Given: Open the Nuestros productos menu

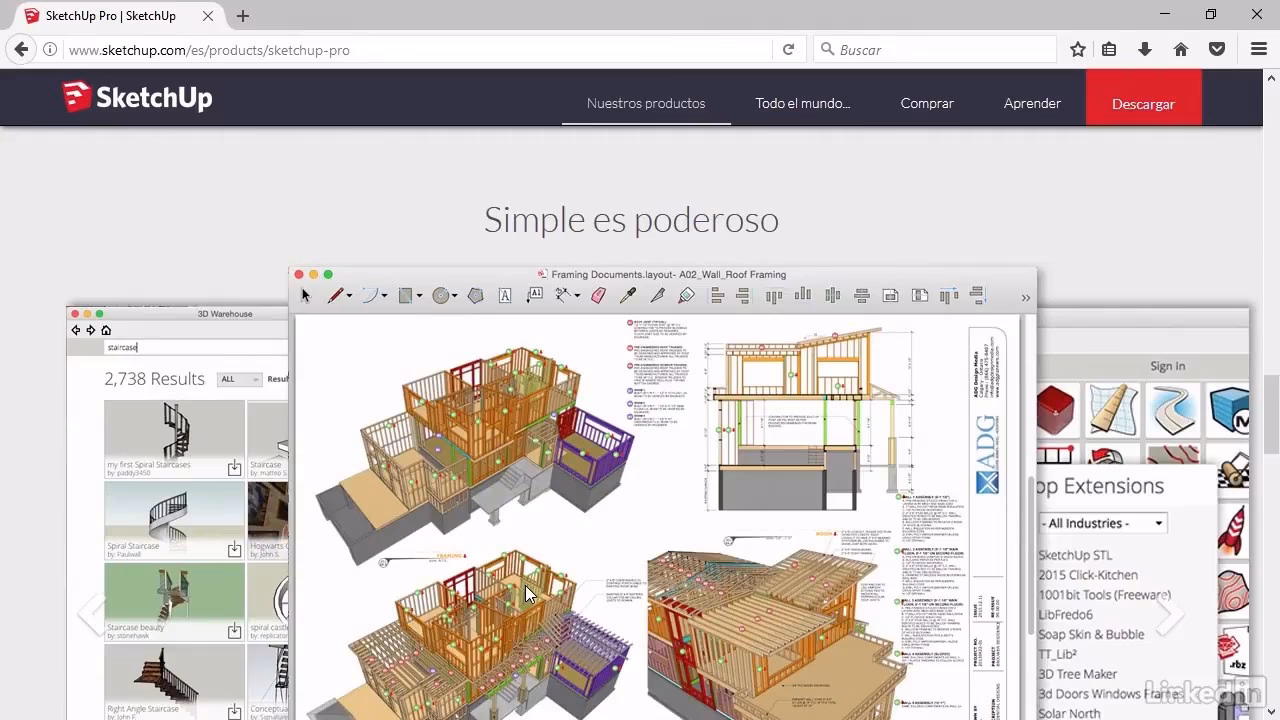Looking at the screenshot, I should tap(645, 103).
